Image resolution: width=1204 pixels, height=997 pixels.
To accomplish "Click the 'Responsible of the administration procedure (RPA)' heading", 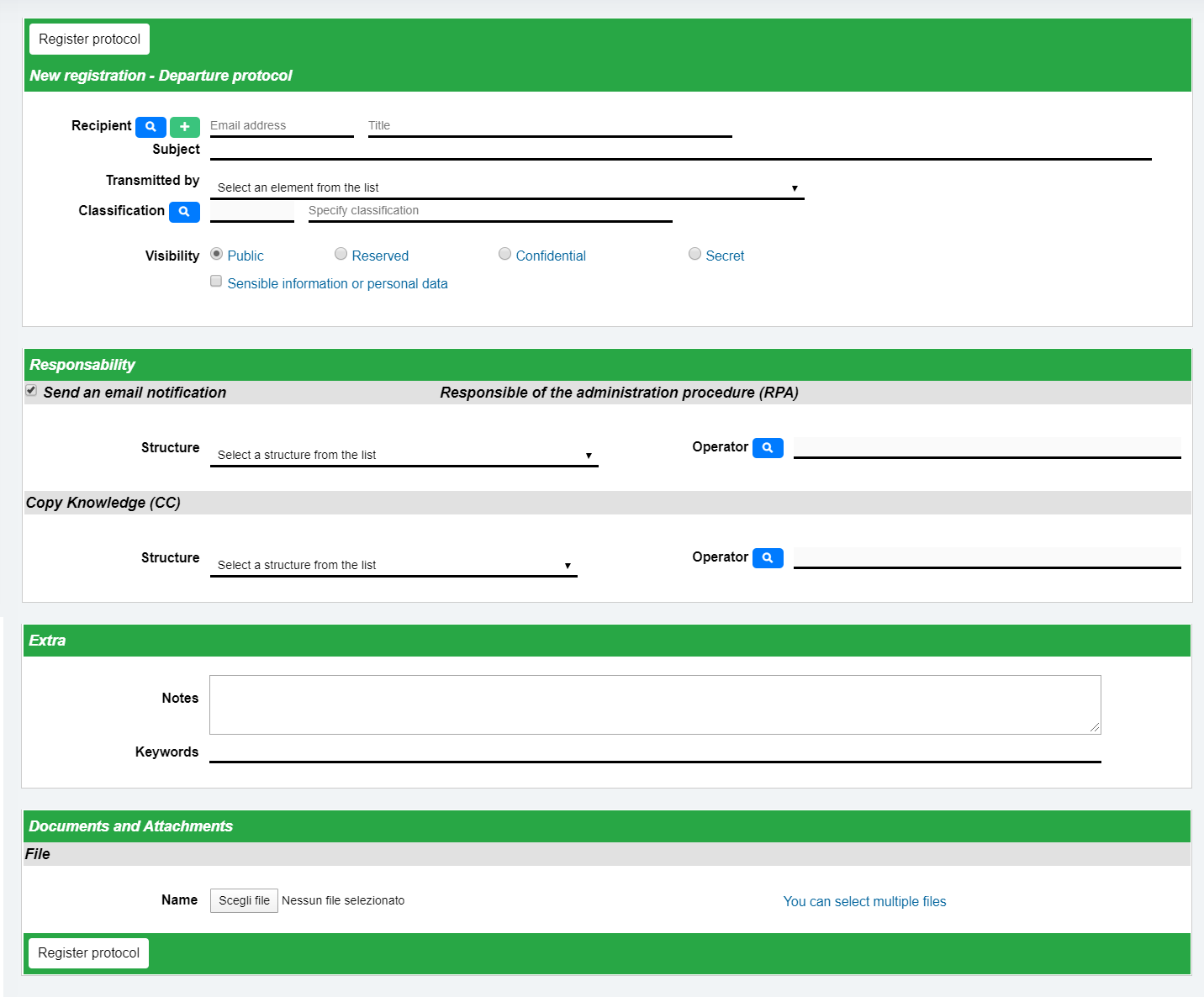I will click(620, 393).
